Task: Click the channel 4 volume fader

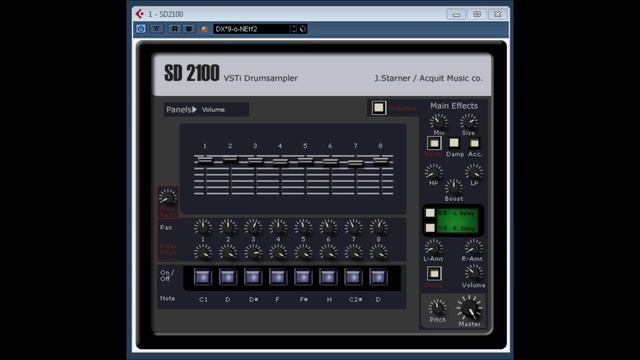Action: pos(280,162)
